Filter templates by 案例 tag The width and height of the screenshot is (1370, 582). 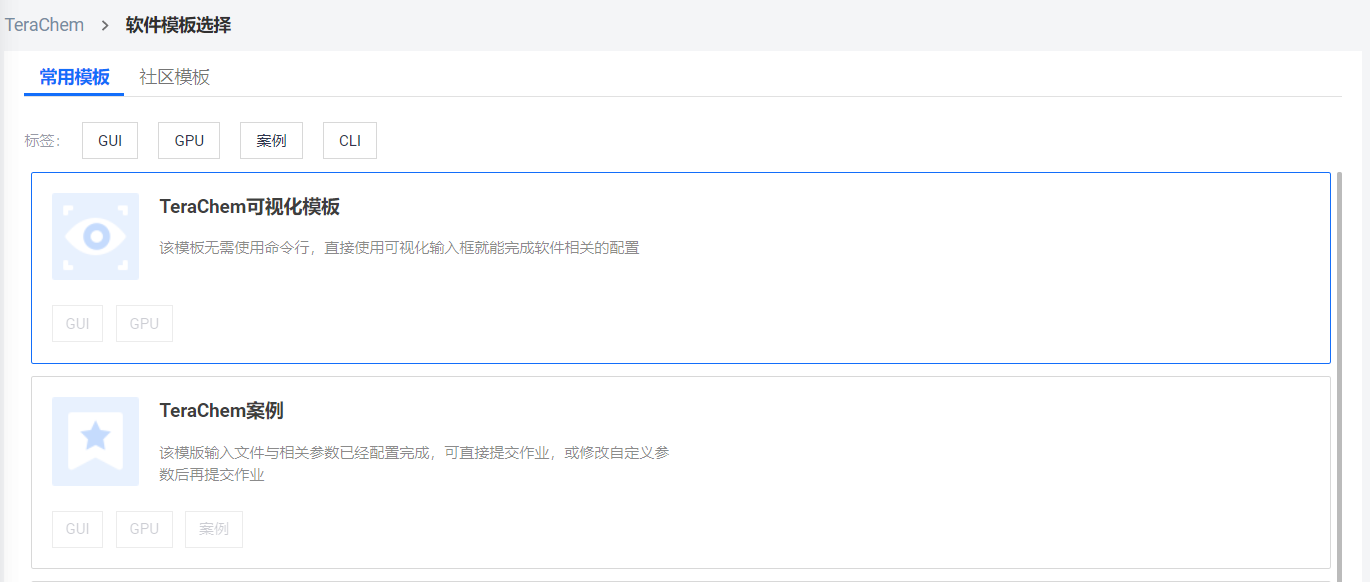(x=271, y=141)
